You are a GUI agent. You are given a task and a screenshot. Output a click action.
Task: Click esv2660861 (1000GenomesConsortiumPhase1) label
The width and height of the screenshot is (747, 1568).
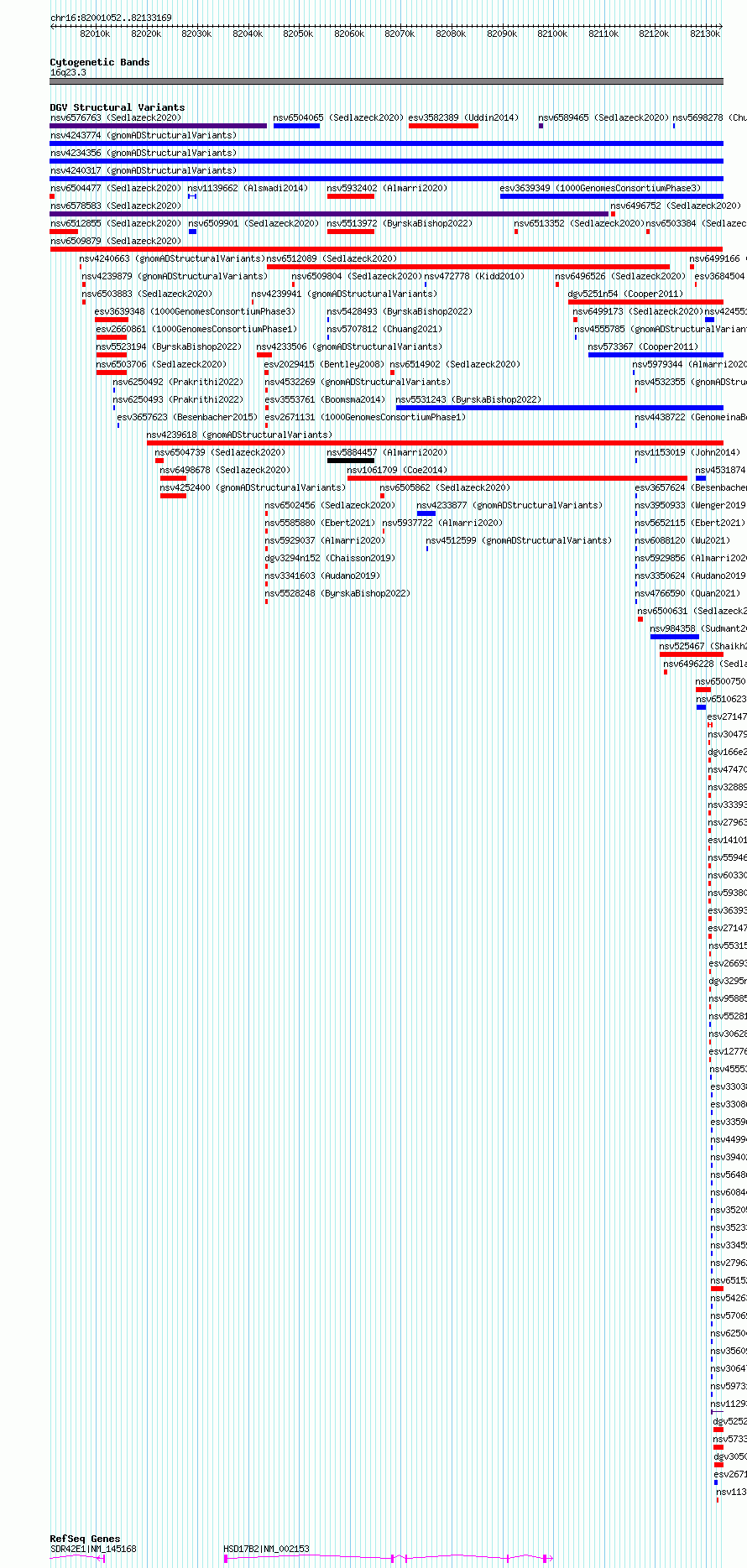point(196,329)
